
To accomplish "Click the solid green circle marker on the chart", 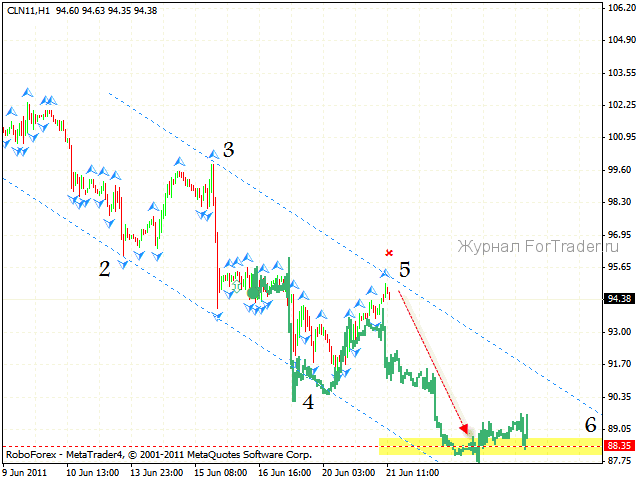I will [253, 293].
